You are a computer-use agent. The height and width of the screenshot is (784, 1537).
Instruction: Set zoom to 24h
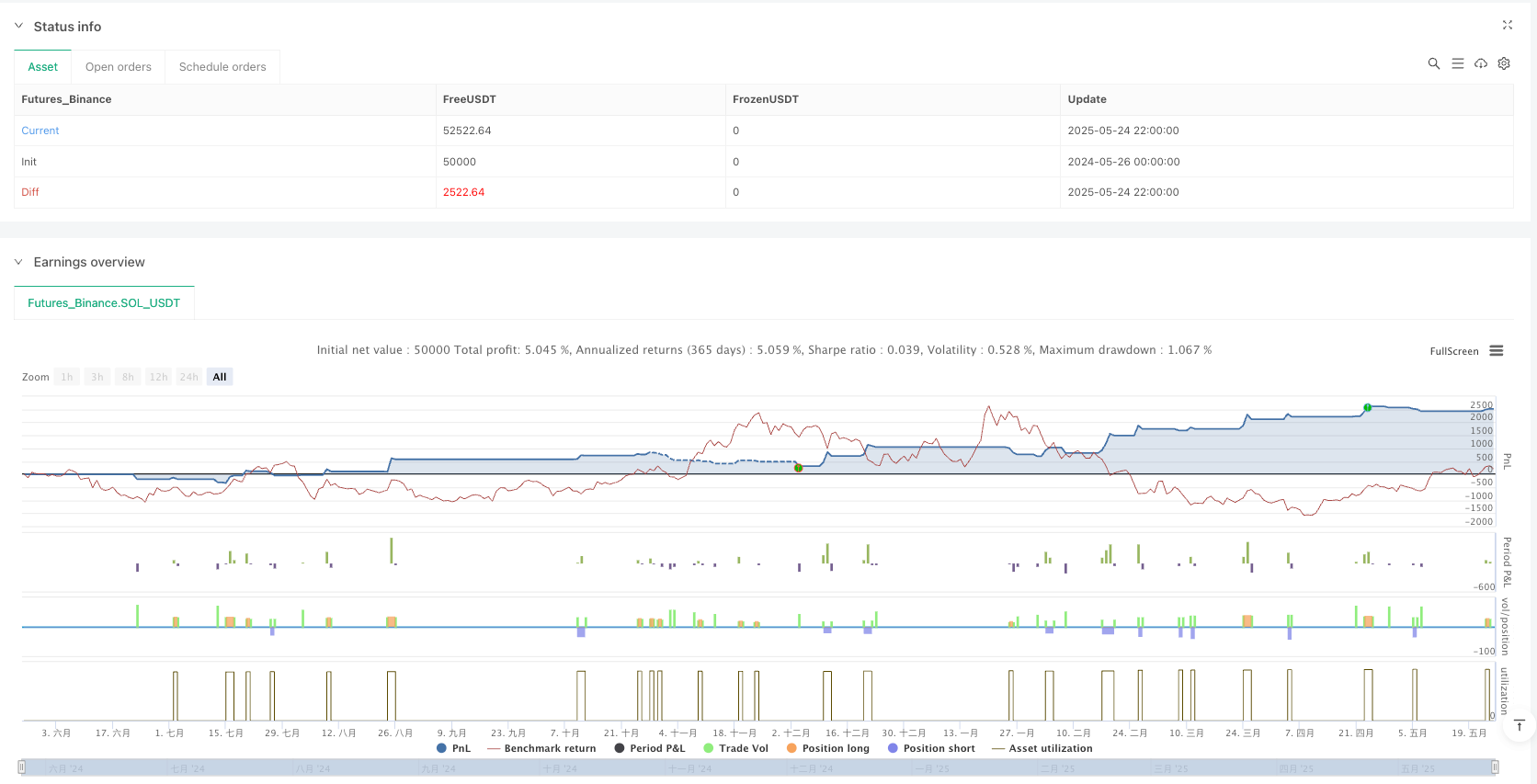(189, 377)
